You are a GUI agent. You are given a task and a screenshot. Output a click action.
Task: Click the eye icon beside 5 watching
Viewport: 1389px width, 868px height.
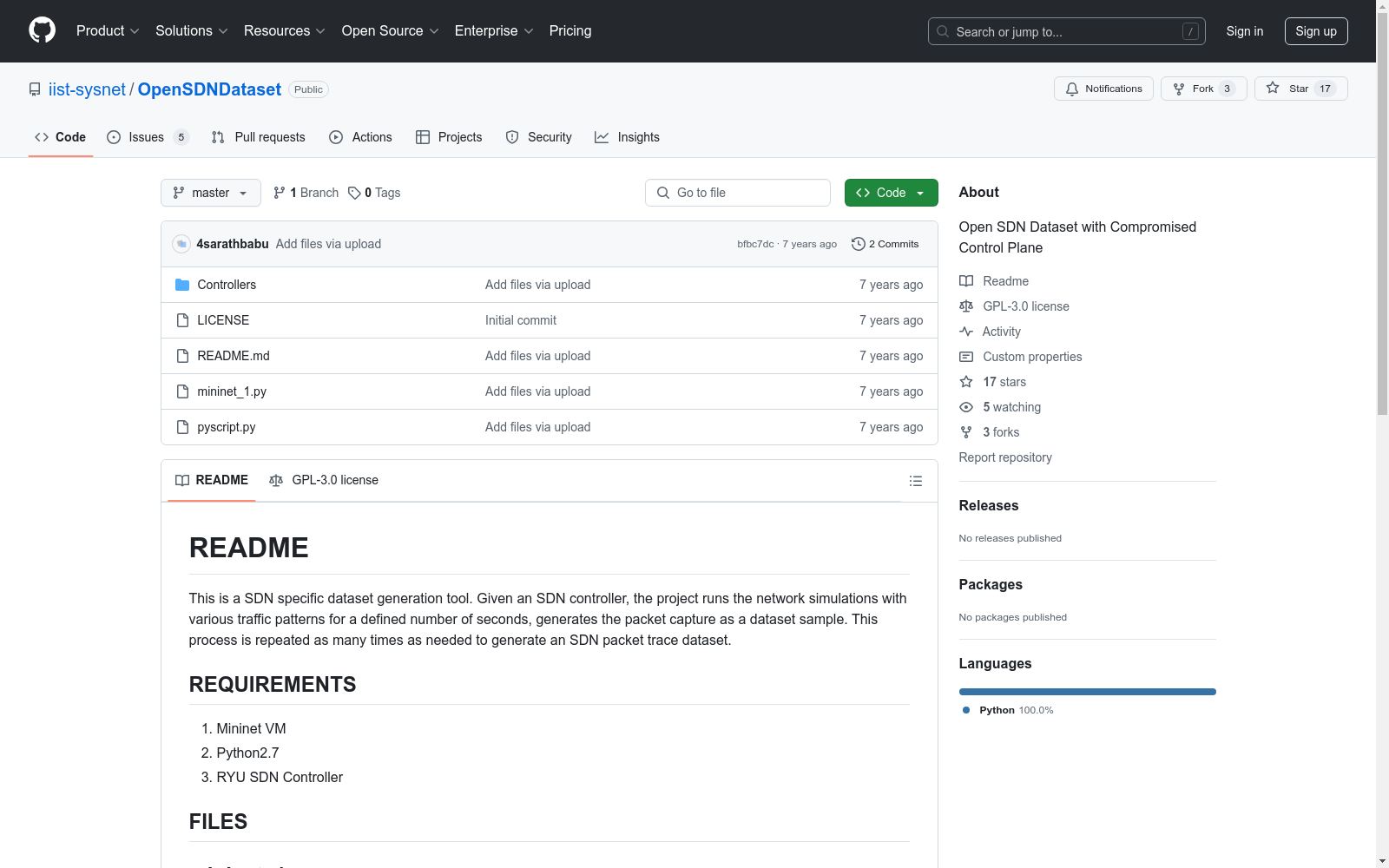pos(966,407)
